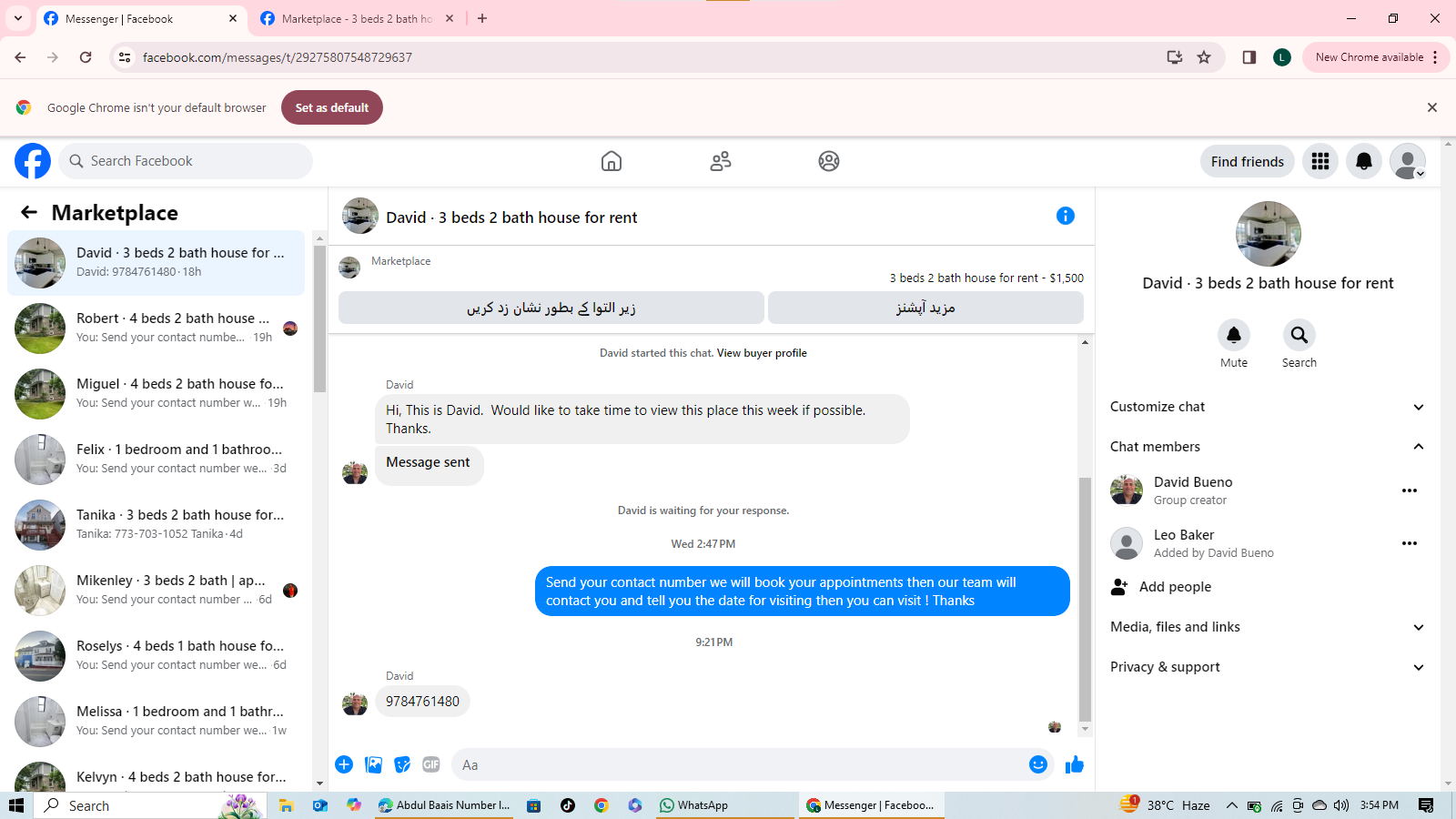
Task: Click the Urdu mark as pending button
Action: [551, 308]
